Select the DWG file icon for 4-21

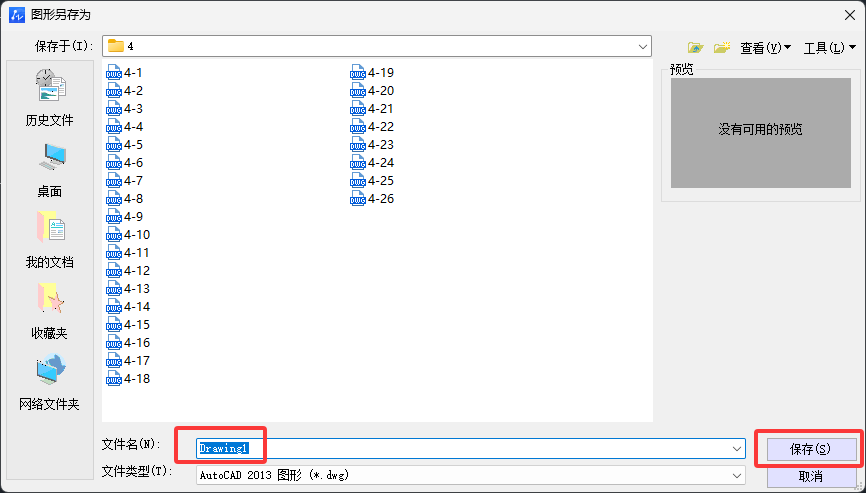358,109
